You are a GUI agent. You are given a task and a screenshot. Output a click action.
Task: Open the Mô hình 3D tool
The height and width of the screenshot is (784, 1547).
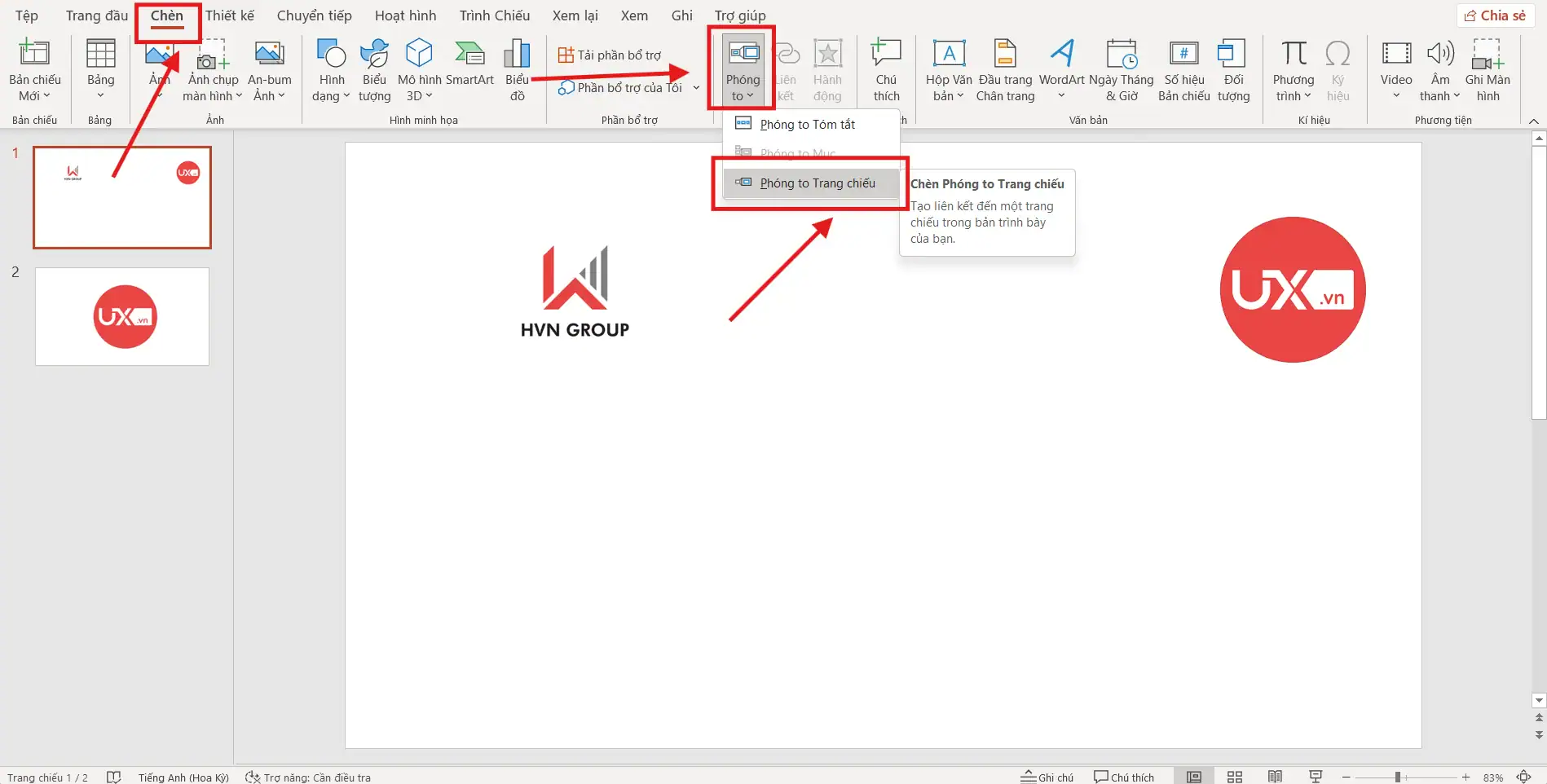(x=418, y=69)
